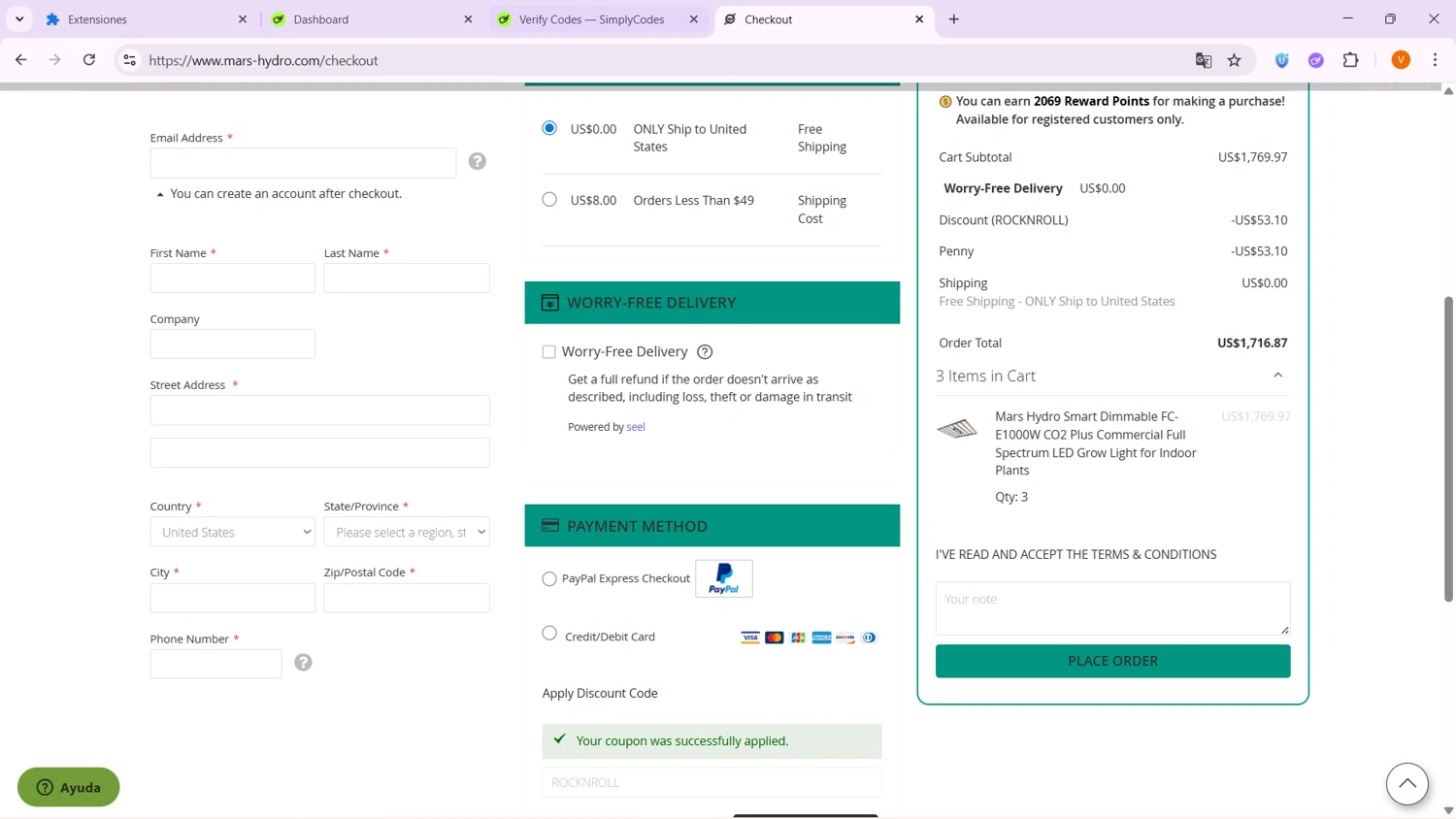Image resolution: width=1456 pixels, height=819 pixels.
Task: Collapse the 3 Items in Cart chevron
Action: tap(1277, 376)
